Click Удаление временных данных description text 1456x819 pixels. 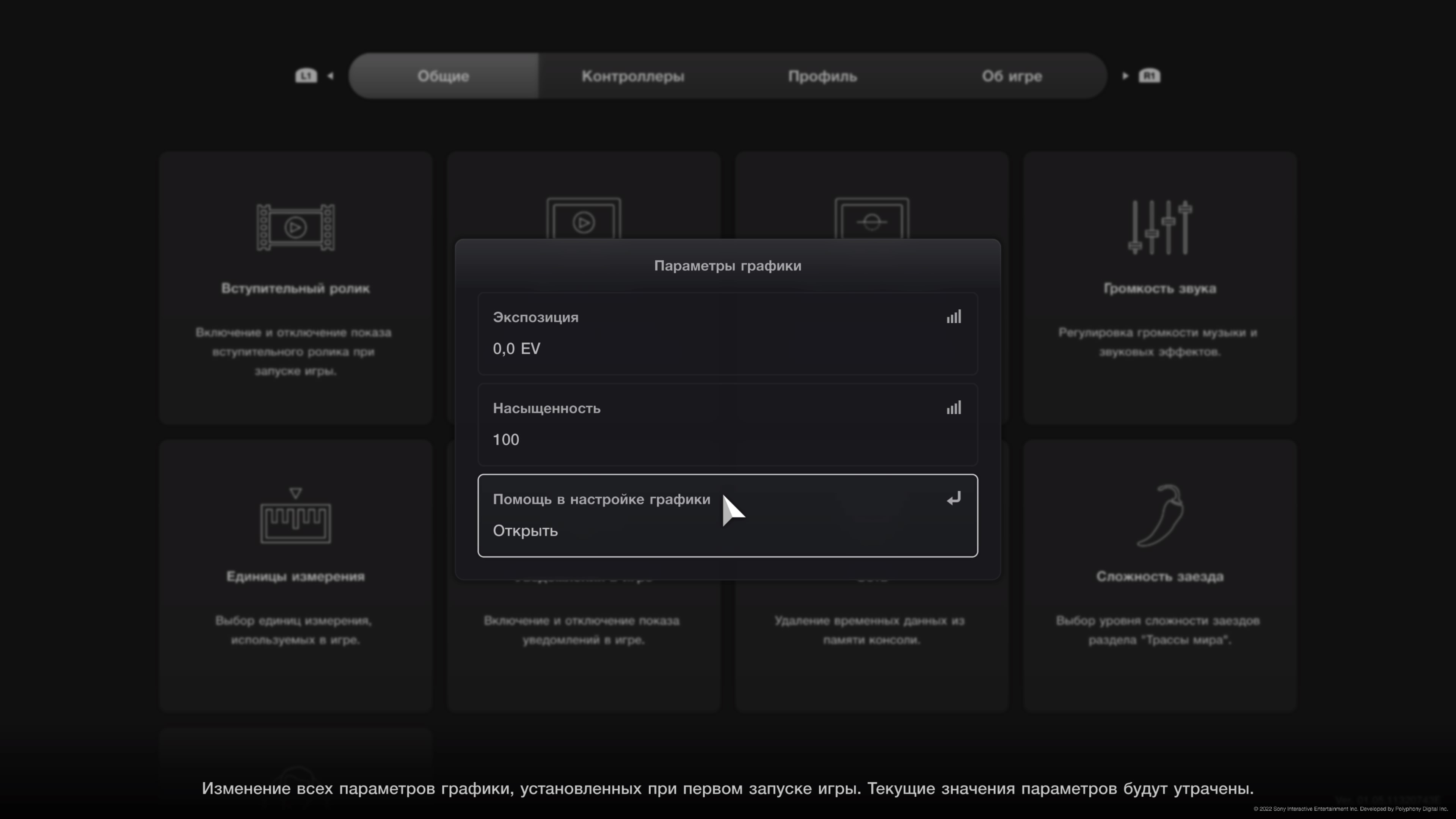pyautogui.click(x=871, y=630)
